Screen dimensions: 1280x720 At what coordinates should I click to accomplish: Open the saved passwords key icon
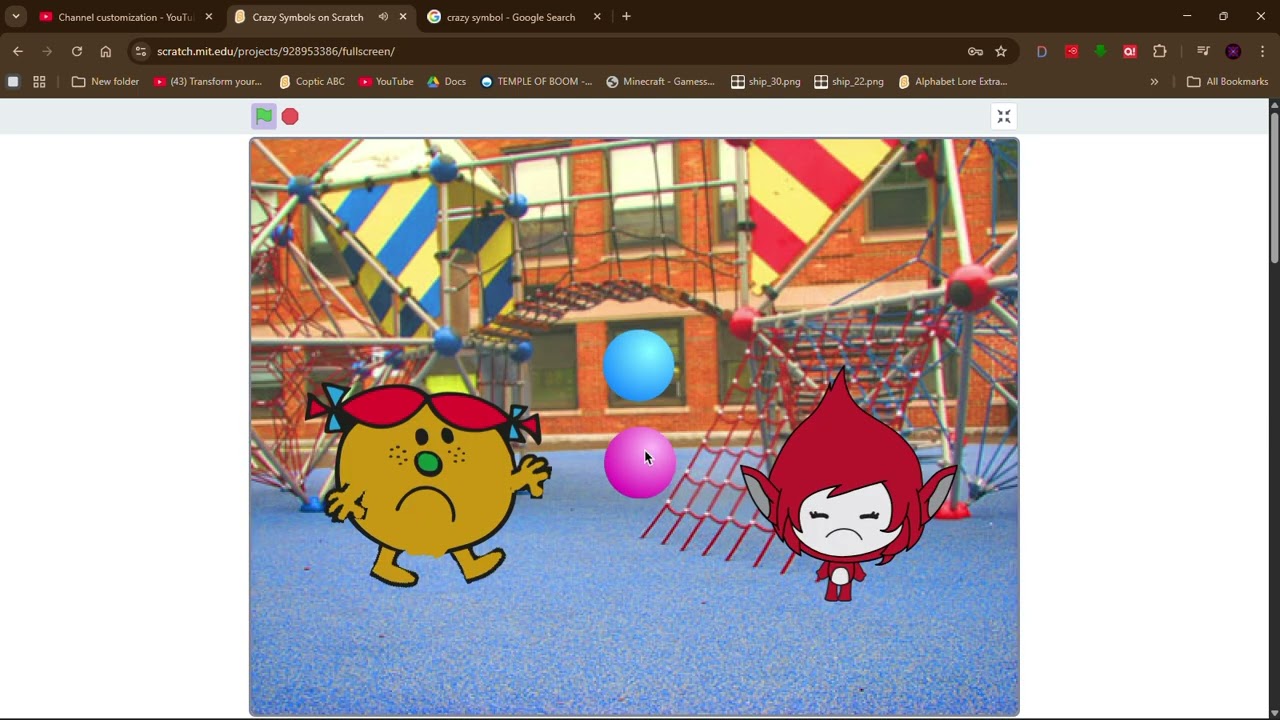click(x=975, y=51)
